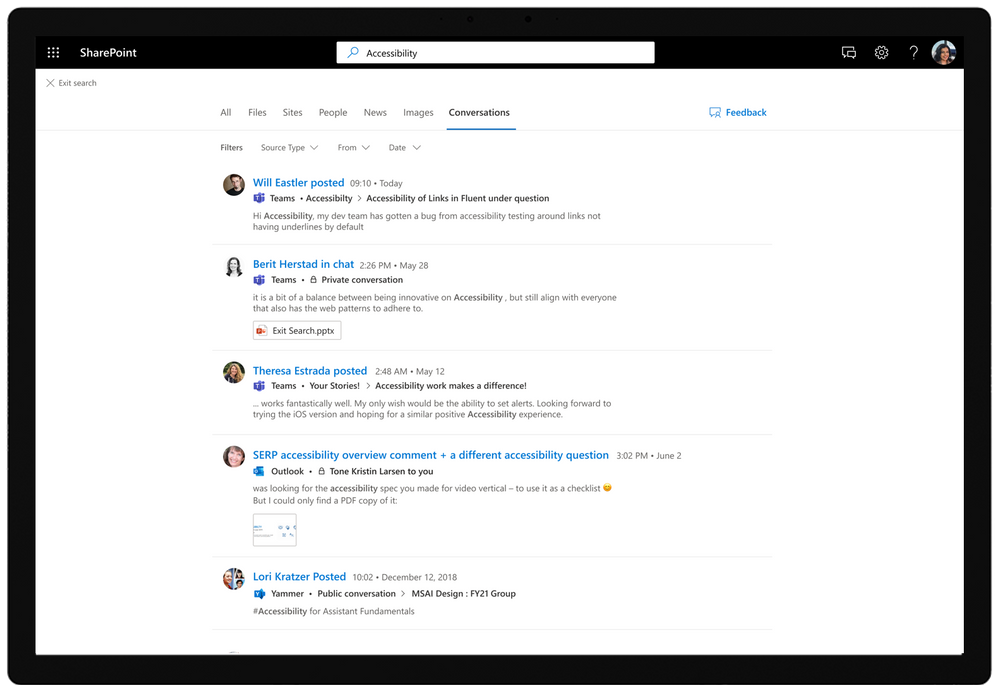999x685 pixels.
Task: Open the settings gear icon
Action: click(x=881, y=53)
